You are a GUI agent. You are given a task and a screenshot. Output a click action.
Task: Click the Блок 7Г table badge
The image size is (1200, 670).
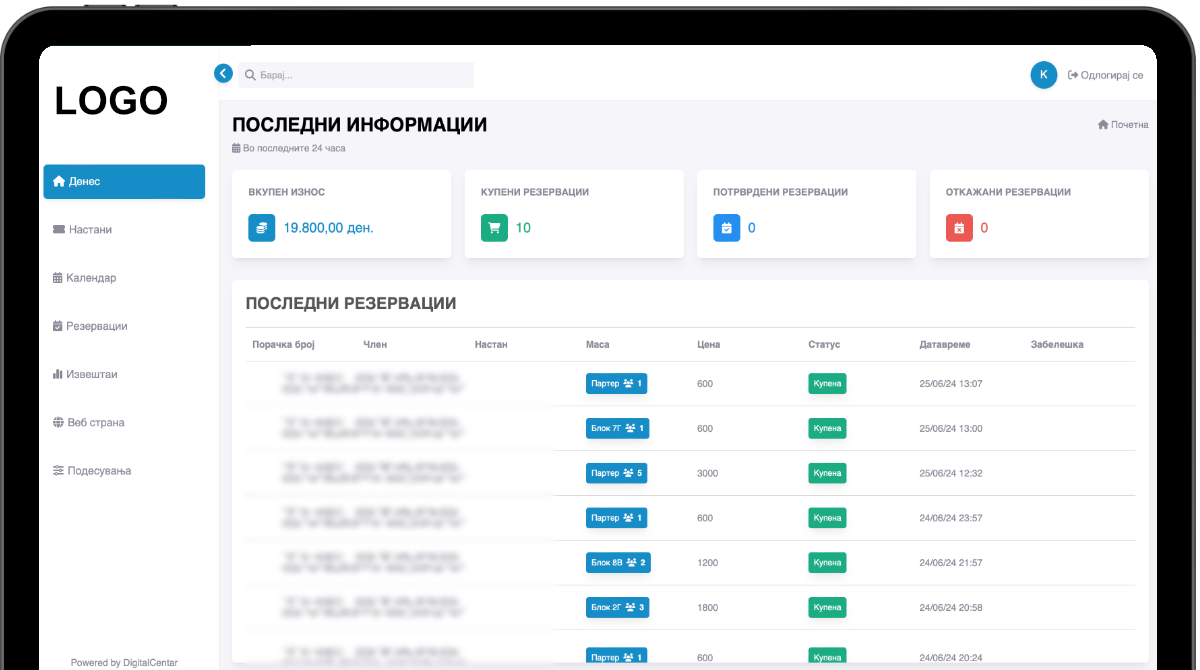click(618, 429)
